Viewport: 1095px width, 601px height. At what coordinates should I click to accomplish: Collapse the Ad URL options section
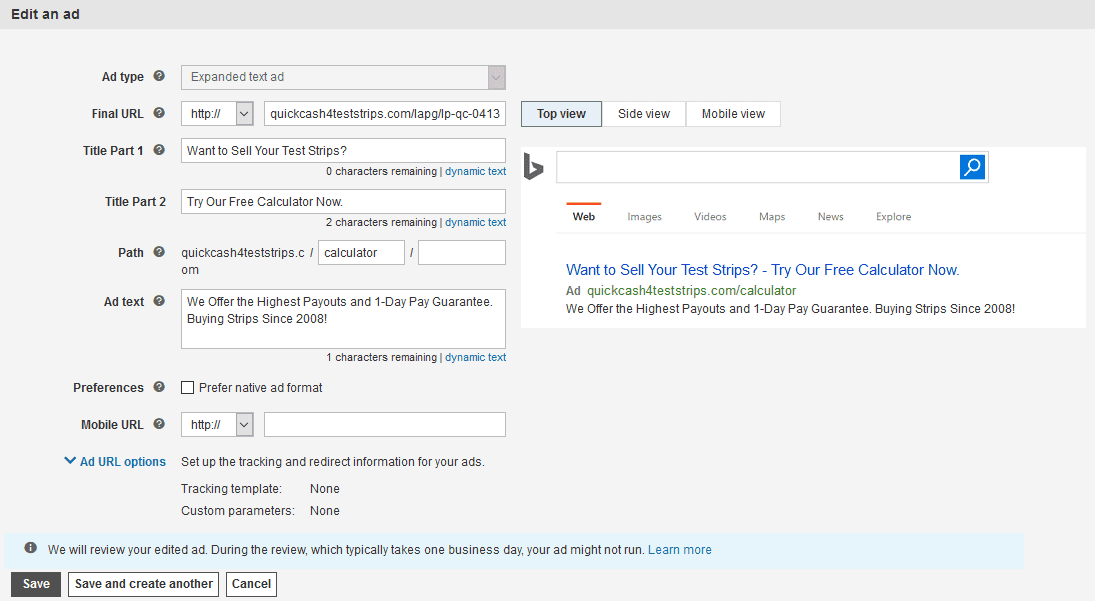click(115, 461)
